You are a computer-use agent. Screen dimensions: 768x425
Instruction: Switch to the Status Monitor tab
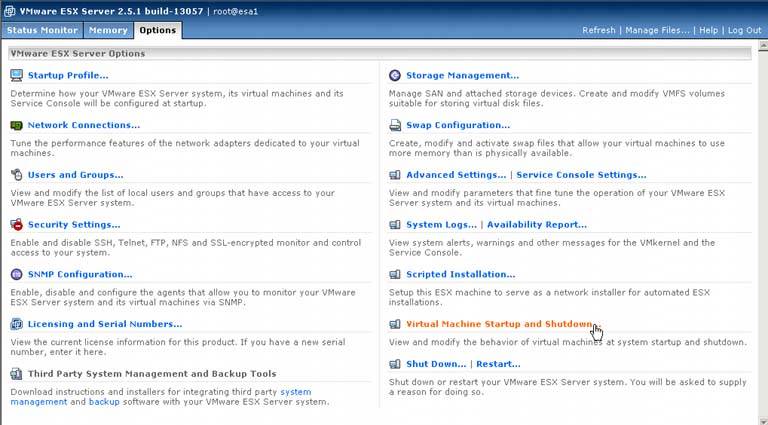42,30
